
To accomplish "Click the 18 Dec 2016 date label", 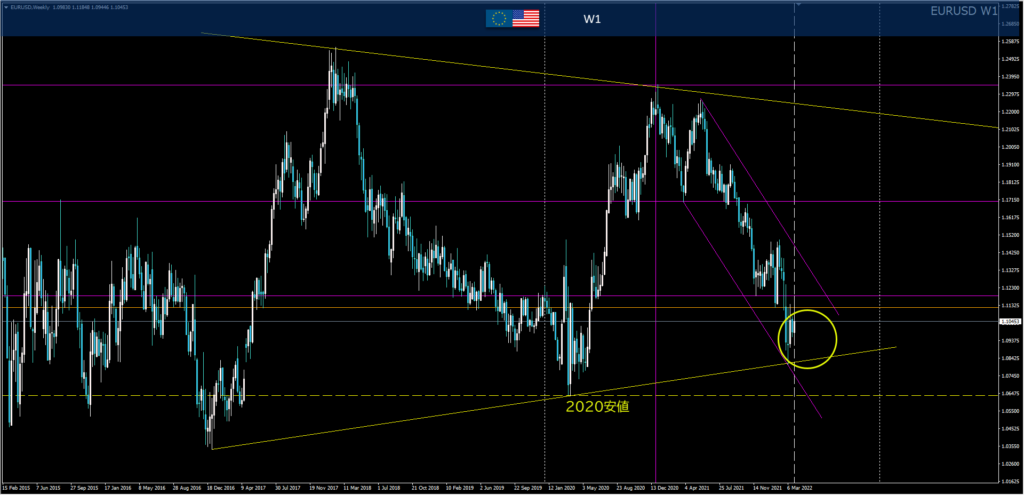I will coord(220,487).
